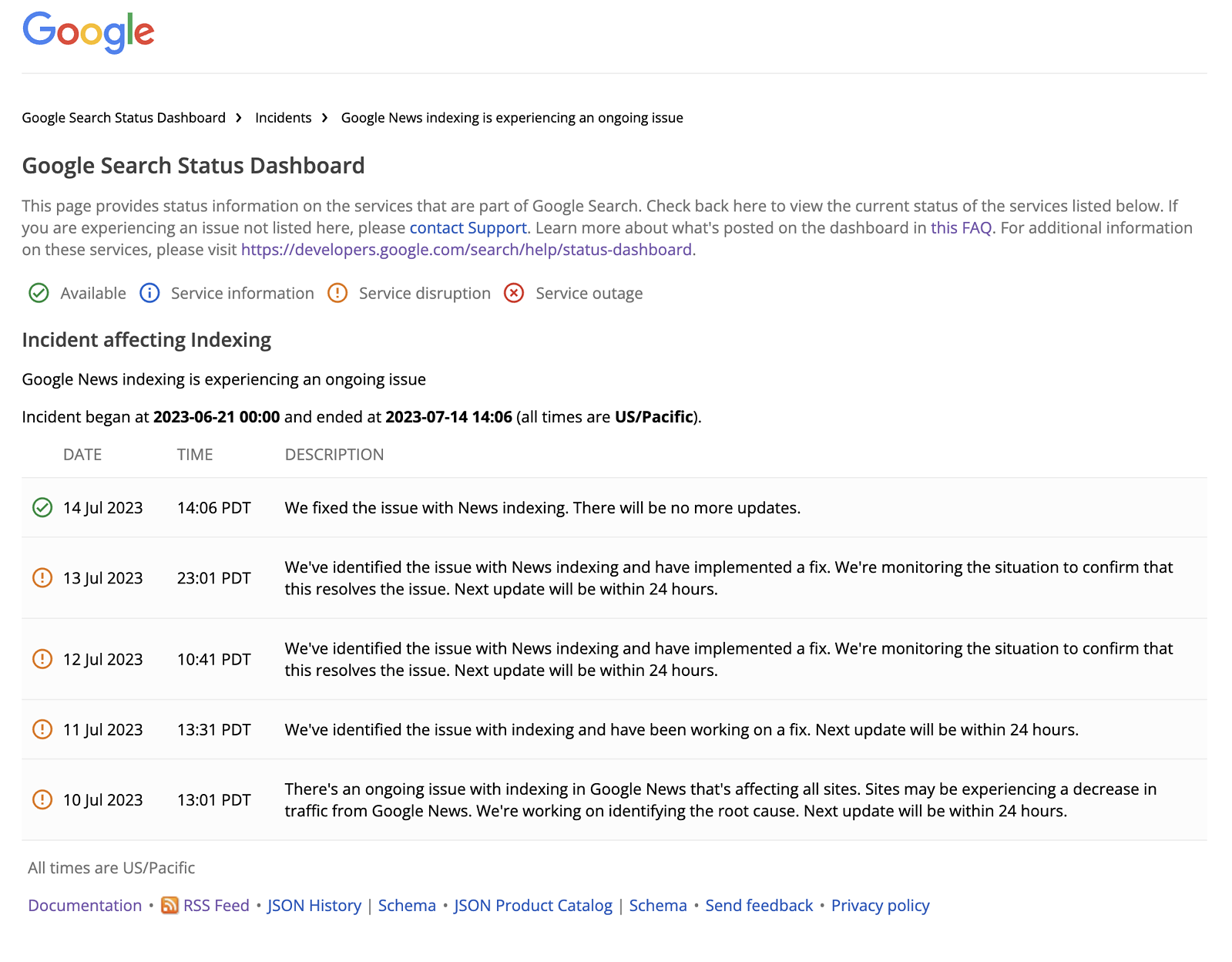Click the orange RSS Feed icon
This screenshot has width=1232, height=962.
[x=170, y=905]
